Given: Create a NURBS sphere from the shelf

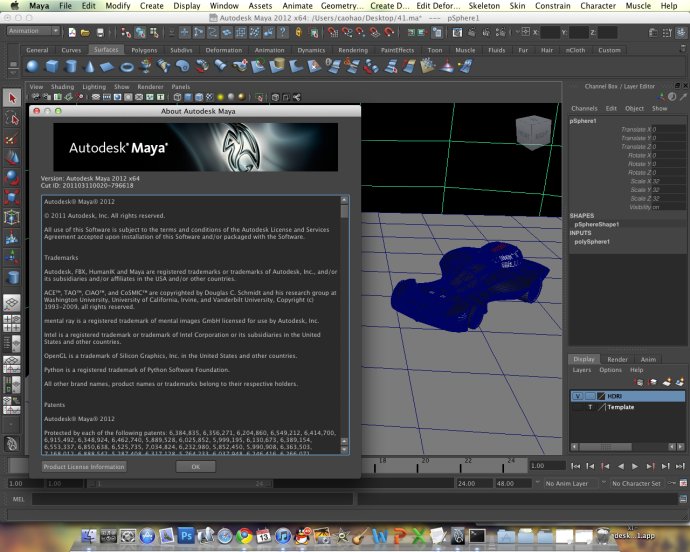Looking at the screenshot, I should click(33, 66).
